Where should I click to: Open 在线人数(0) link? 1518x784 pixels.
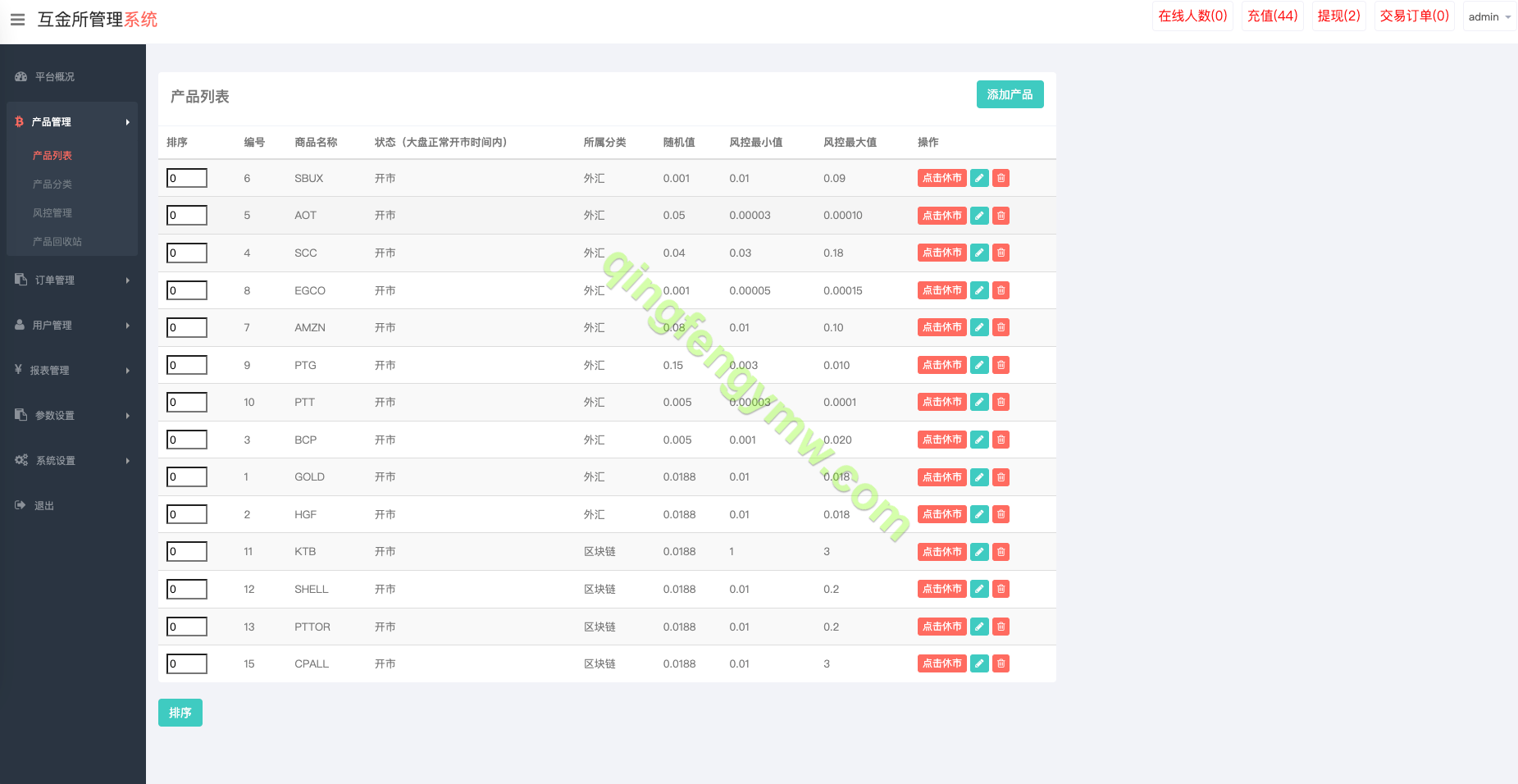pyautogui.click(x=1192, y=16)
